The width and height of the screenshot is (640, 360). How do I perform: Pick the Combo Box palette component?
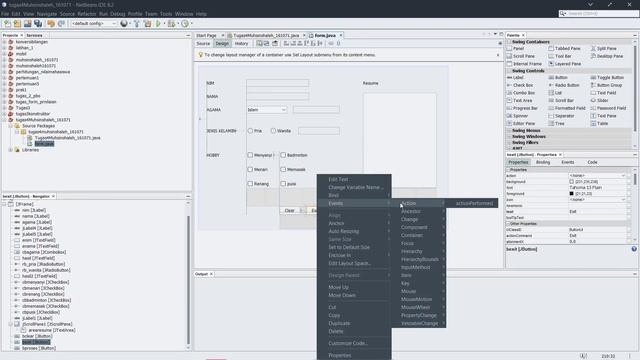[x=521, y=93]
